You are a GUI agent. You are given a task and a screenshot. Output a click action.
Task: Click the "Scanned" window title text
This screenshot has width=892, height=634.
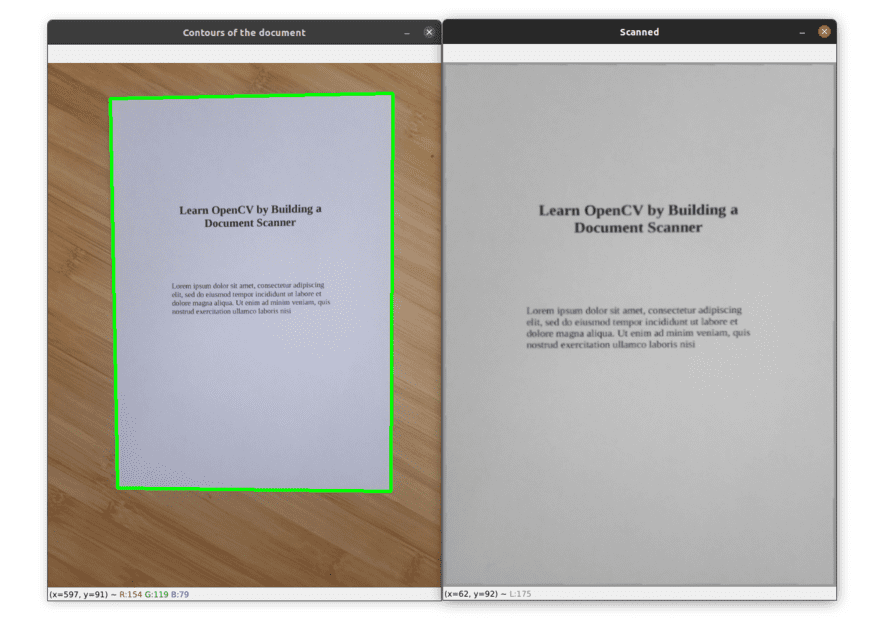[x=639, y=32]
